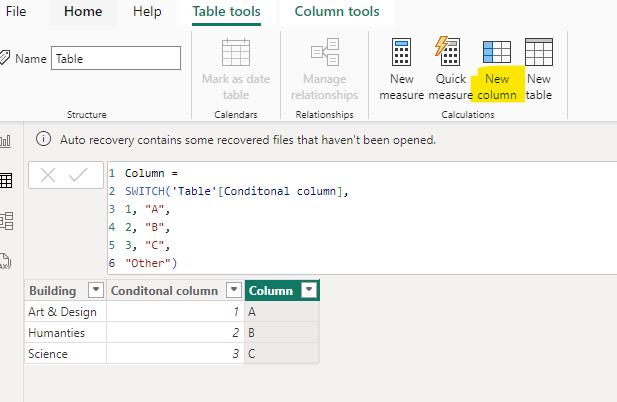Click New table icon
The width and height of the screenshot is (617, 402).
coord(539,52)
